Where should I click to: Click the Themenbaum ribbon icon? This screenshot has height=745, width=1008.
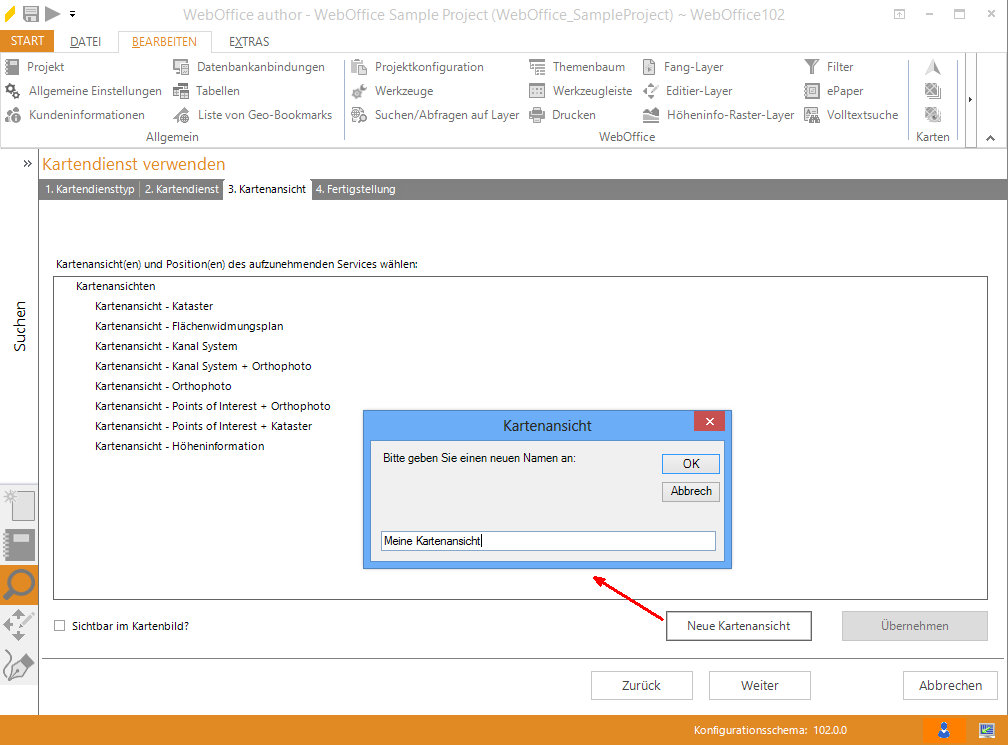537,67
